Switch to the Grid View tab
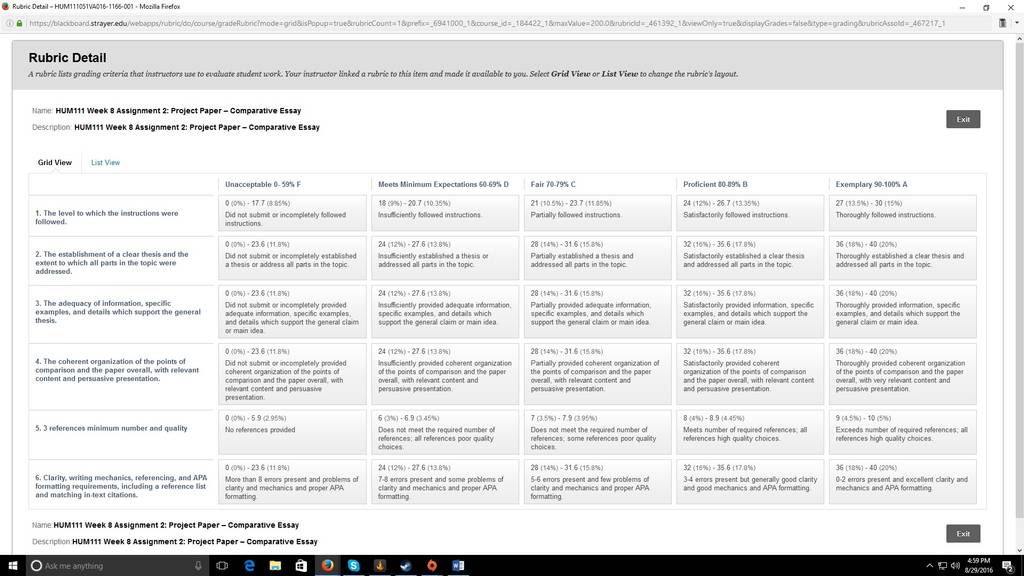Viewport: 1024px width, 576px height. (x=55, y=163)
